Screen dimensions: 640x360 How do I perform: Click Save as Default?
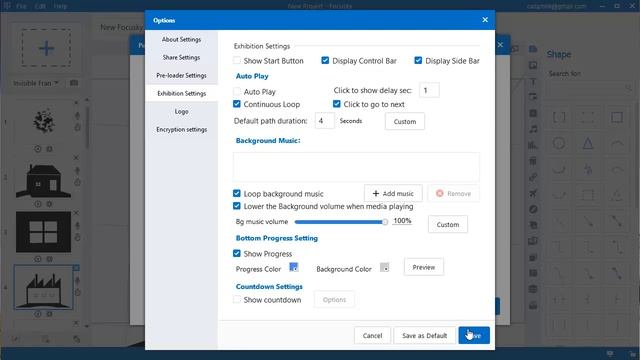coord(424,336)
